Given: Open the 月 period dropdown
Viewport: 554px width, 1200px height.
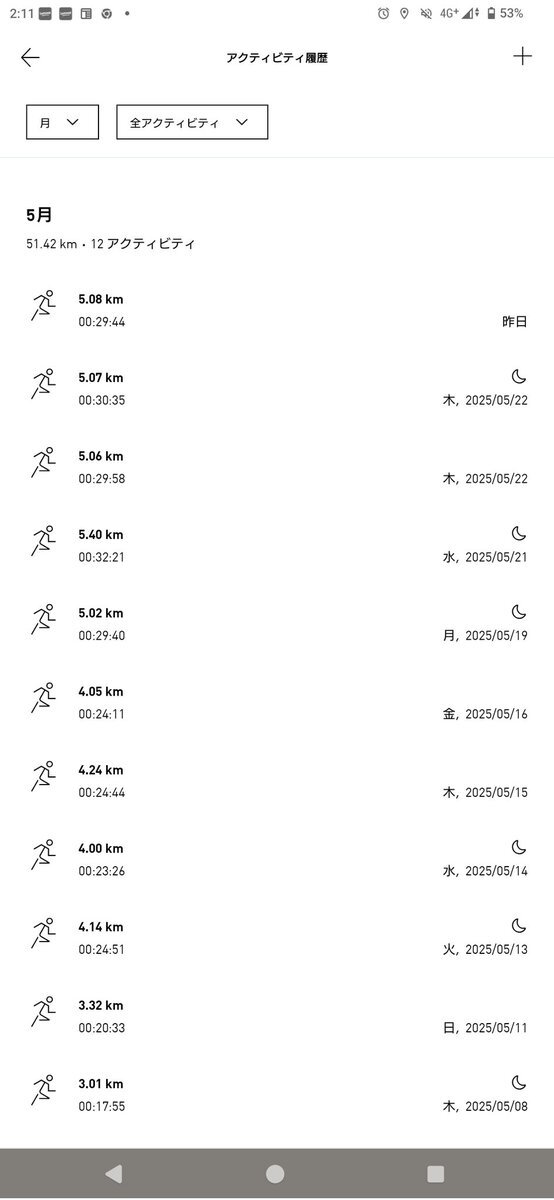Looking at the screenshot, I should (62, 122).
